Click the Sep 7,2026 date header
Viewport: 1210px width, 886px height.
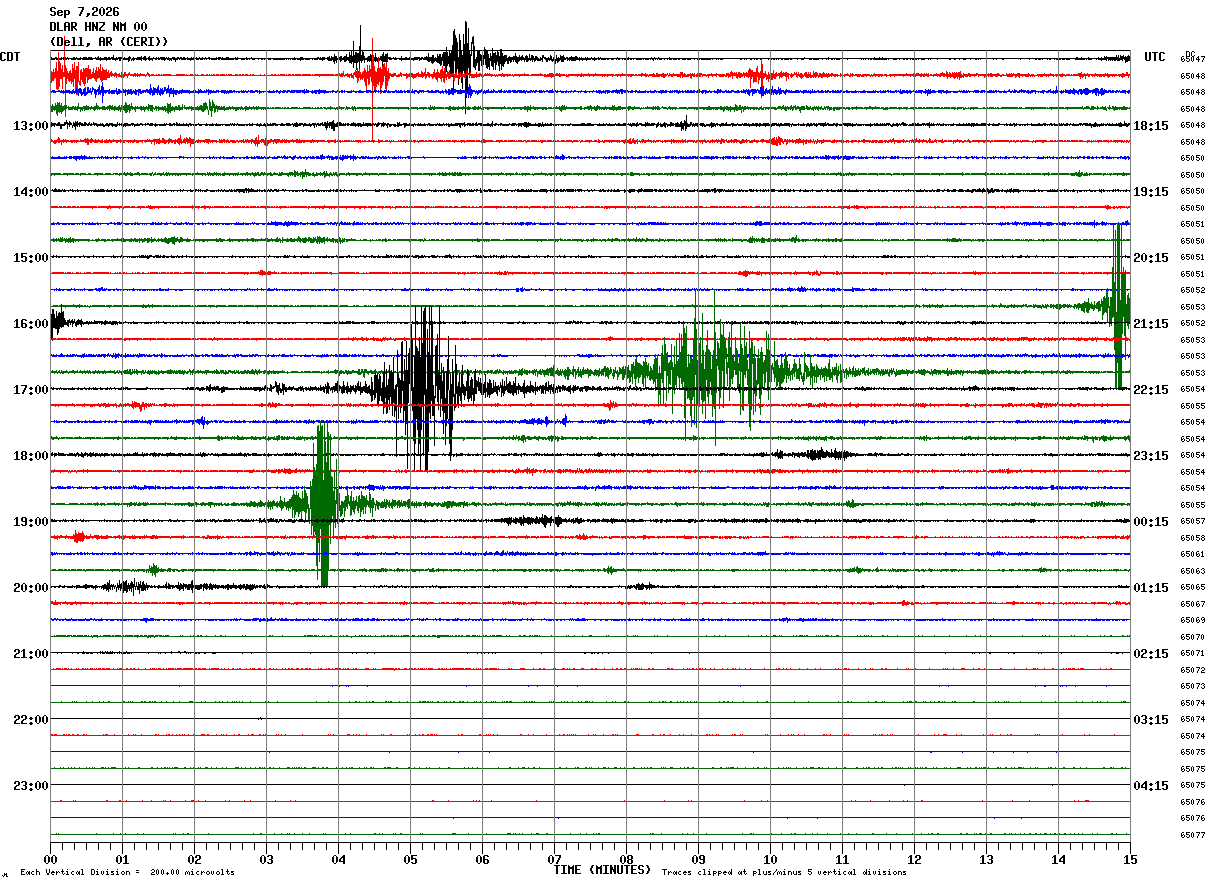point(84,12)
